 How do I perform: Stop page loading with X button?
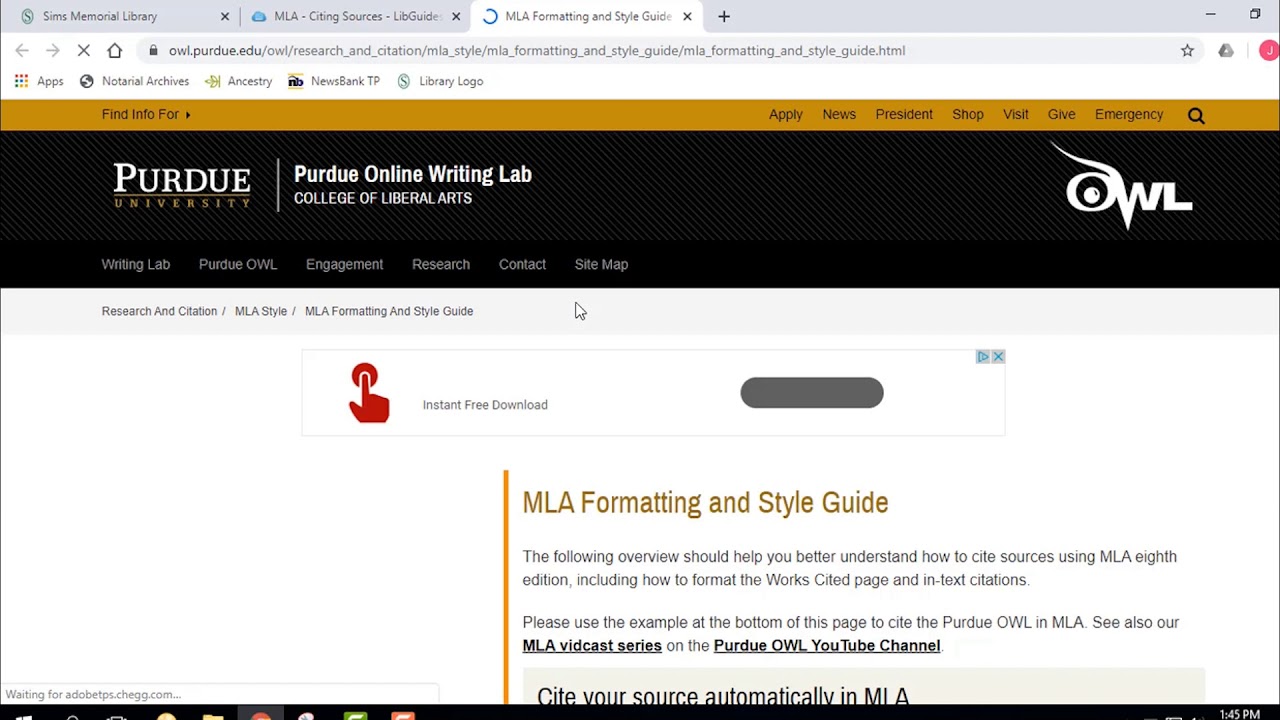coord(84,51)
